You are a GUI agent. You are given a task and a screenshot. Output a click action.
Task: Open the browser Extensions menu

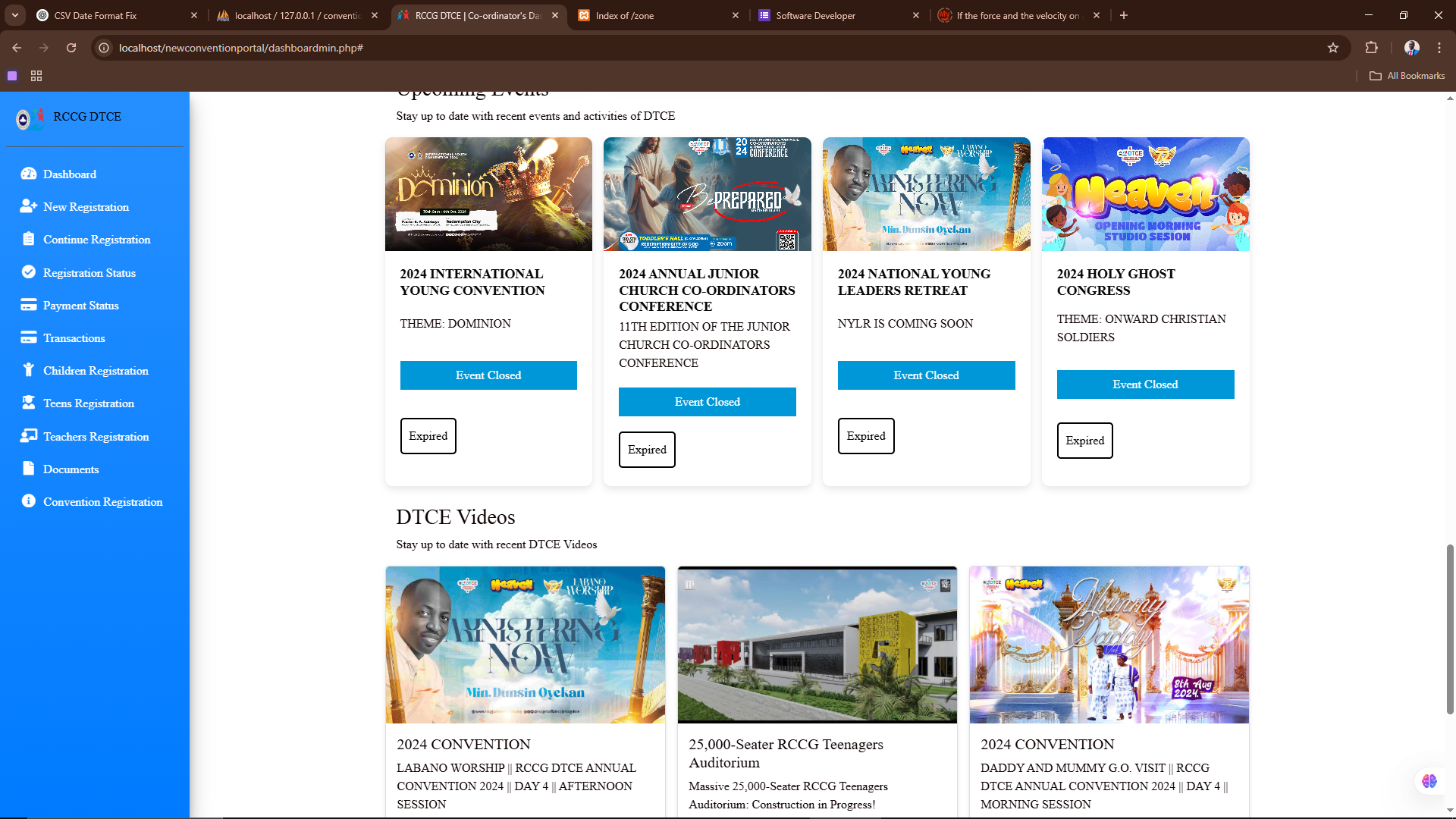pos(1372,48)
